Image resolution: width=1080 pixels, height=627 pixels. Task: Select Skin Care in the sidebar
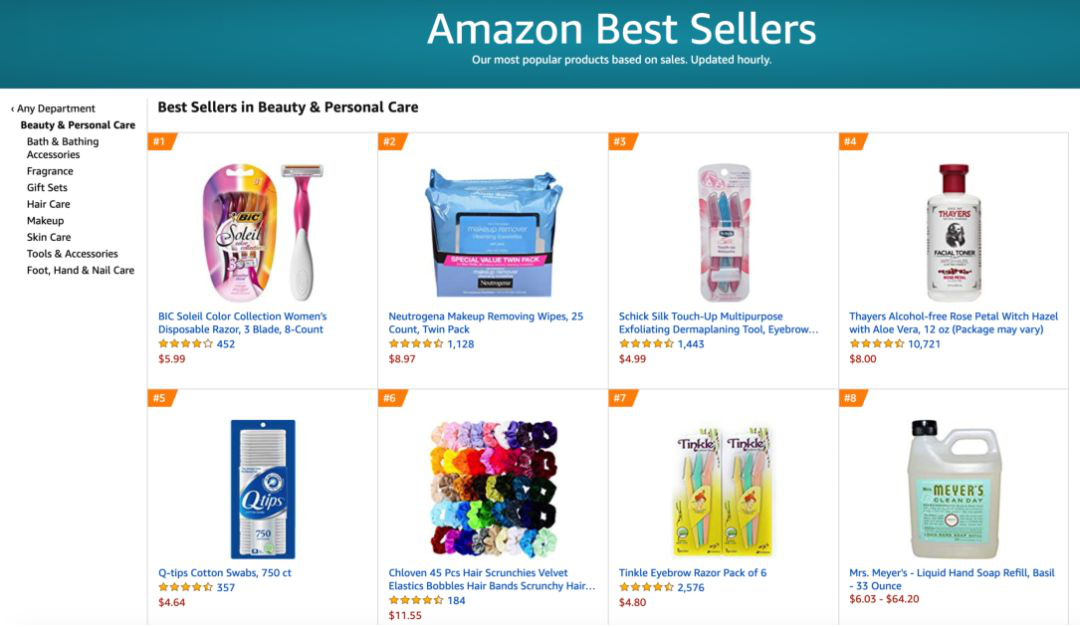[x=49, y=237]
